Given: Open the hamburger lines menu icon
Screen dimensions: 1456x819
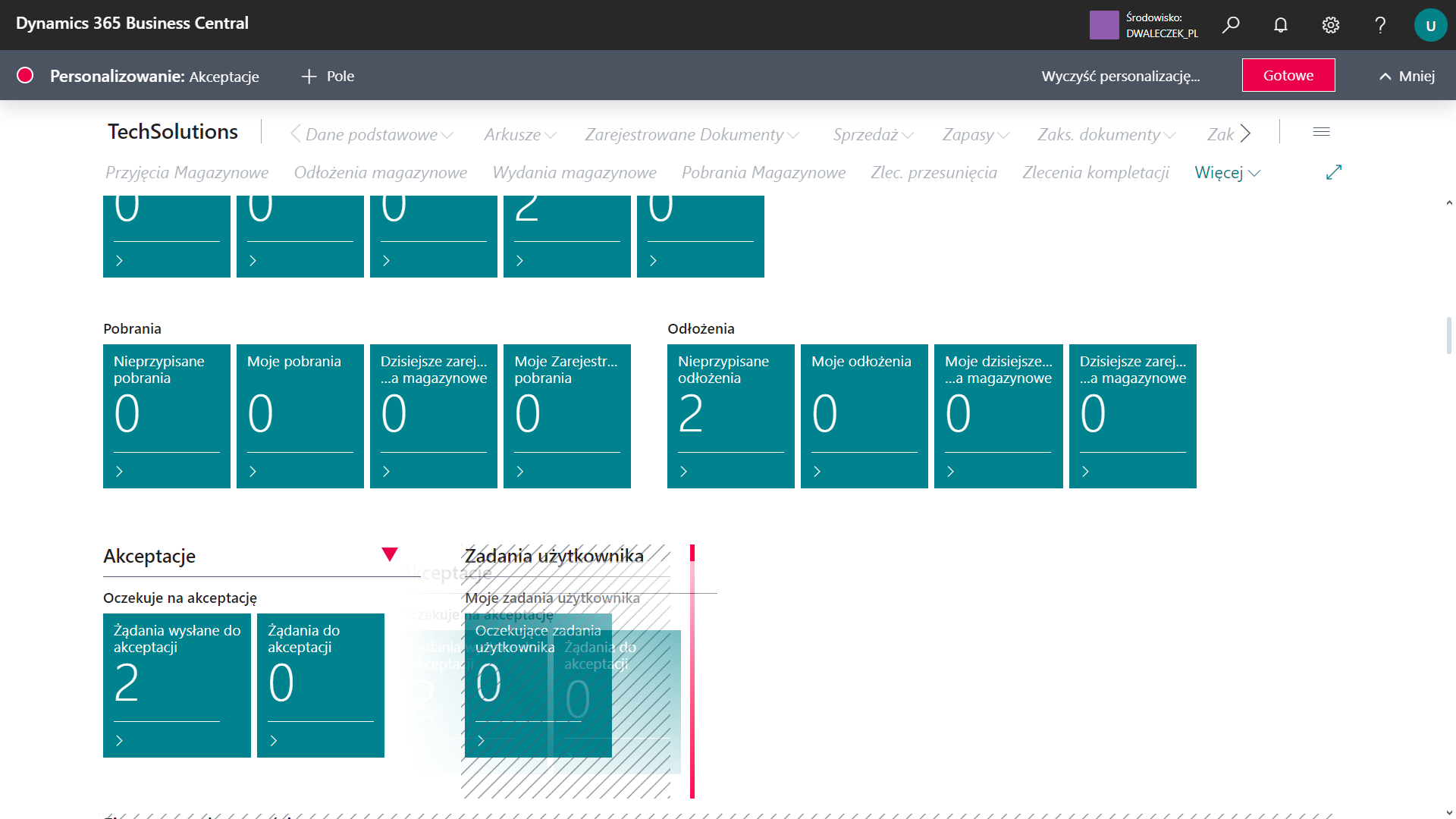Looking at the screenshot, I should tap(1321, 132).
